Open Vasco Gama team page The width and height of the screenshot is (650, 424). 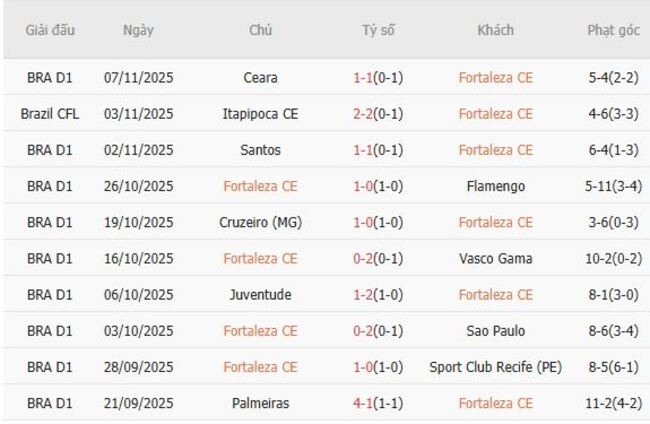click(x=495, y=258)
